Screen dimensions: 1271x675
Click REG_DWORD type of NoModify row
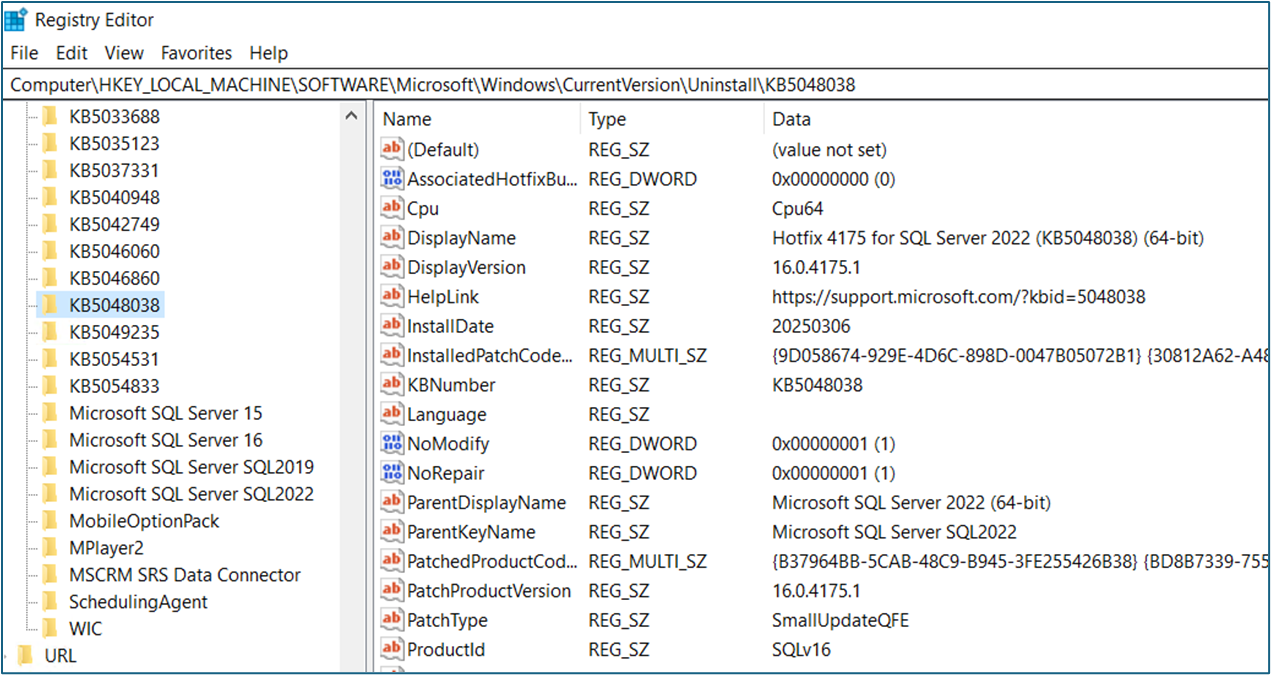click(642, 443)
